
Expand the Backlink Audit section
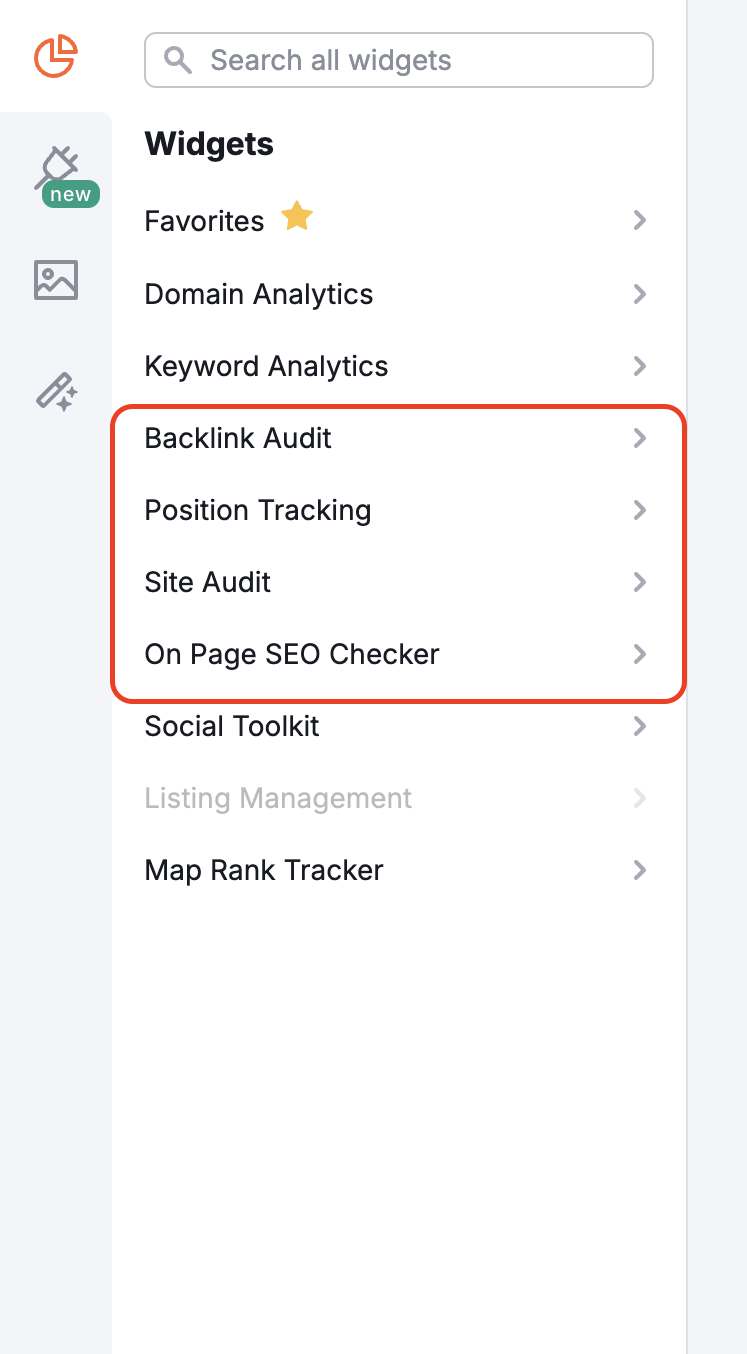click(237, 438)
